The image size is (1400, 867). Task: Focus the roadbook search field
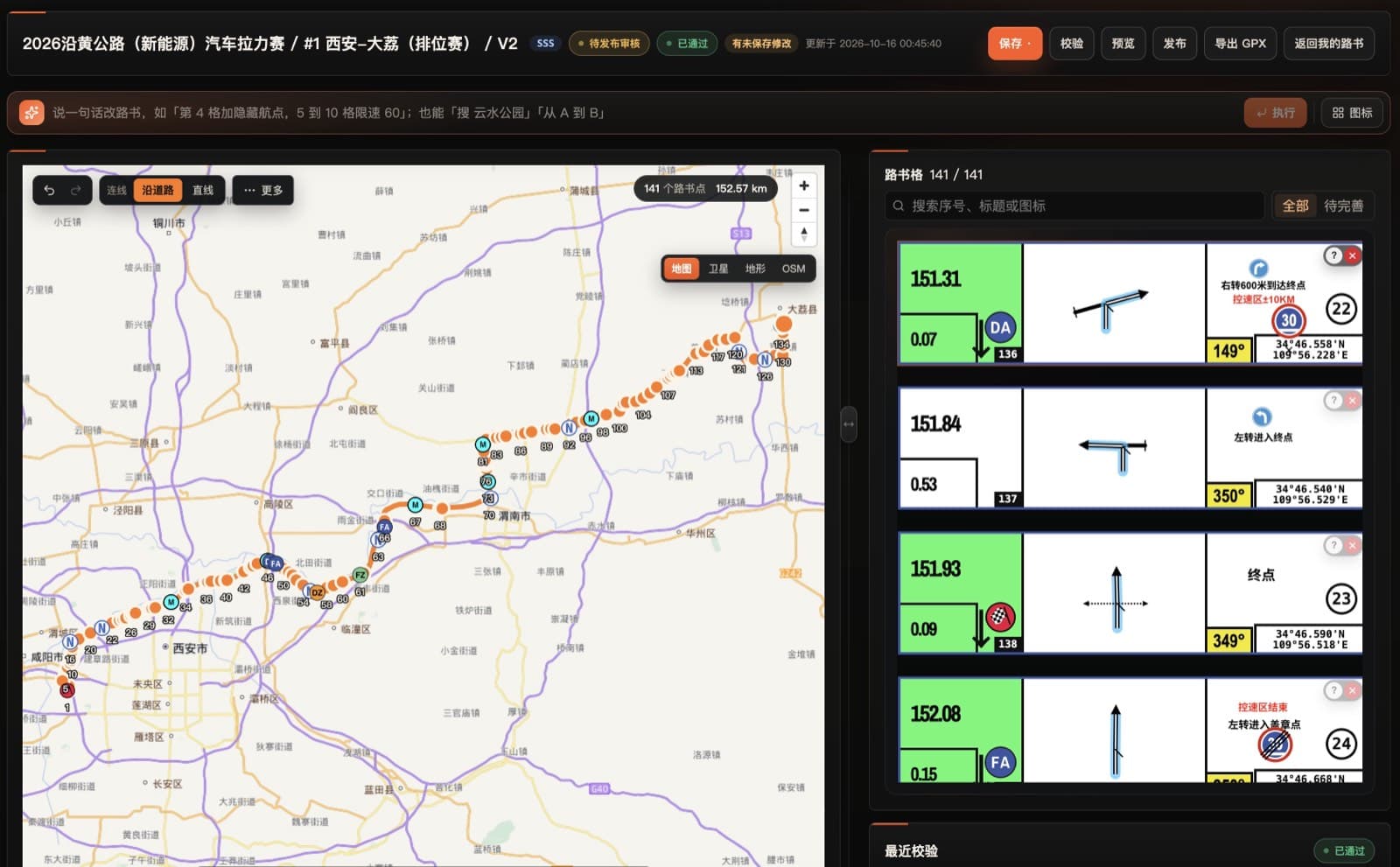point(1074,206)
